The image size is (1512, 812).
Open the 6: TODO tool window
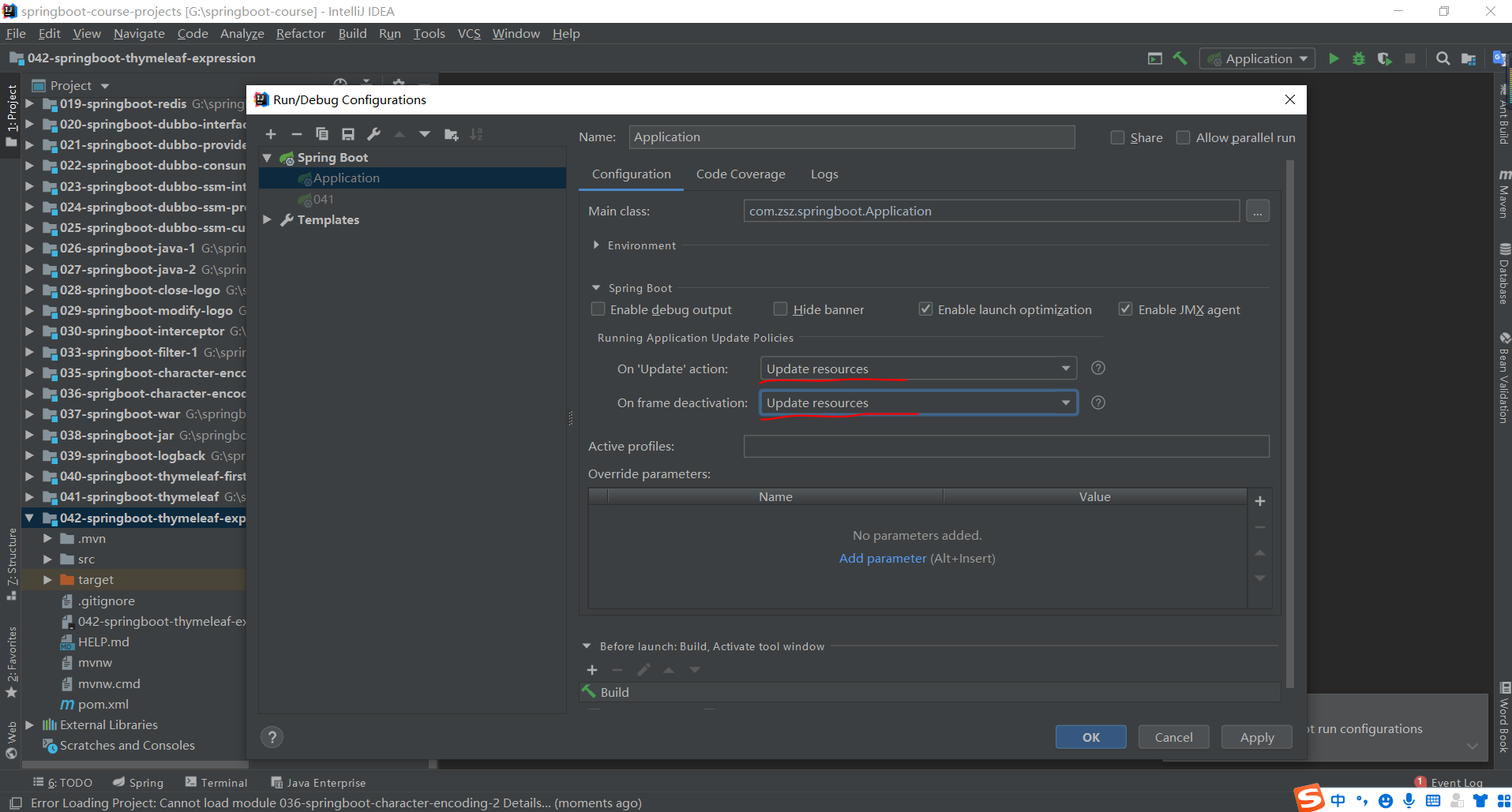point(62,782)
